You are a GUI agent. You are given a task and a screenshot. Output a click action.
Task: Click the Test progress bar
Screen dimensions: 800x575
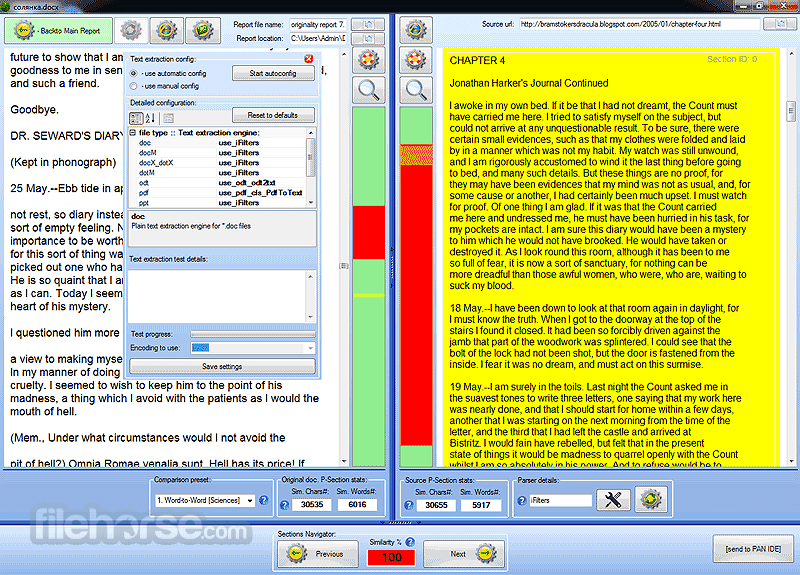[253, 334]
